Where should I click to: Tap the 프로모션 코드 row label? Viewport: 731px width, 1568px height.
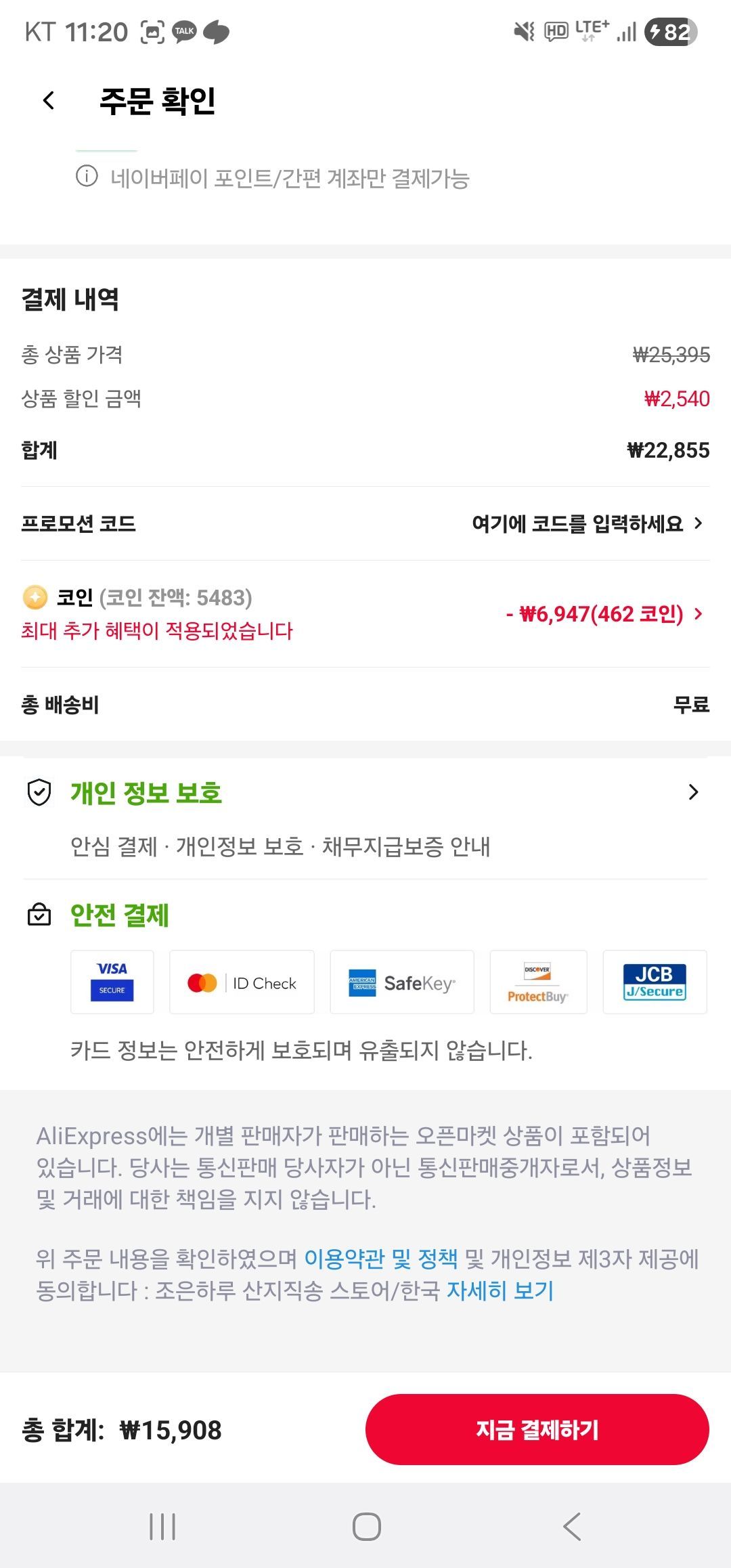[x=79, y=523]
